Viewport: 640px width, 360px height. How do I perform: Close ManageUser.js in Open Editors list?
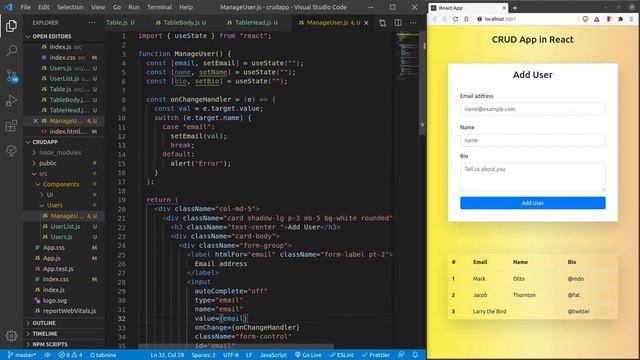(x=35, y=121)
